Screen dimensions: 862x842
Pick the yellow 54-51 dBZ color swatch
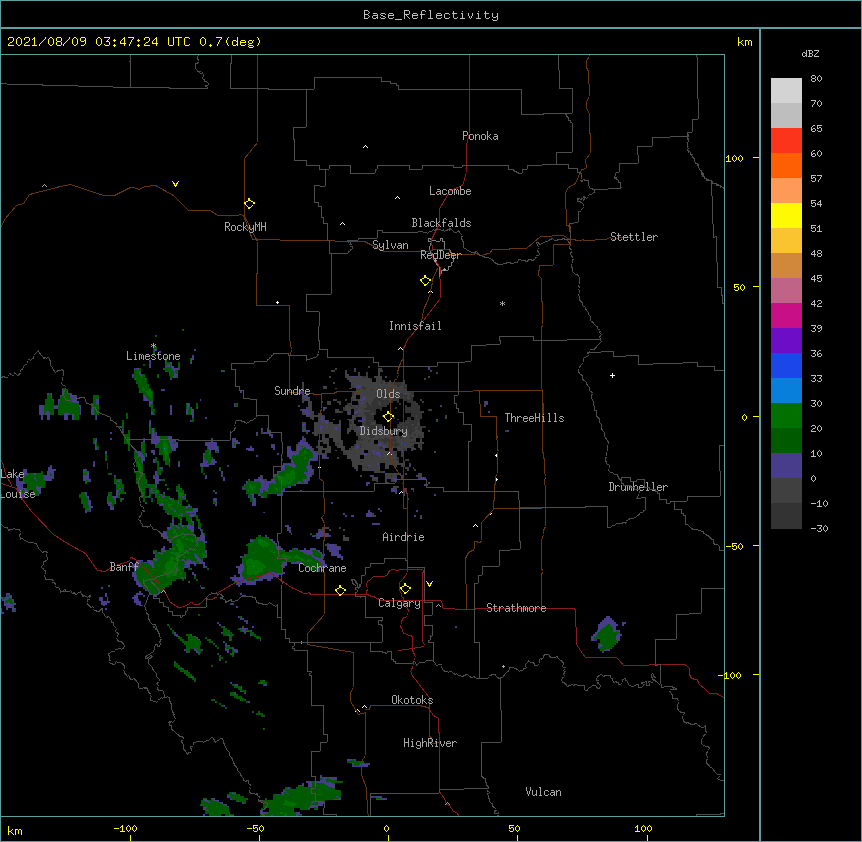pos(786,215)
